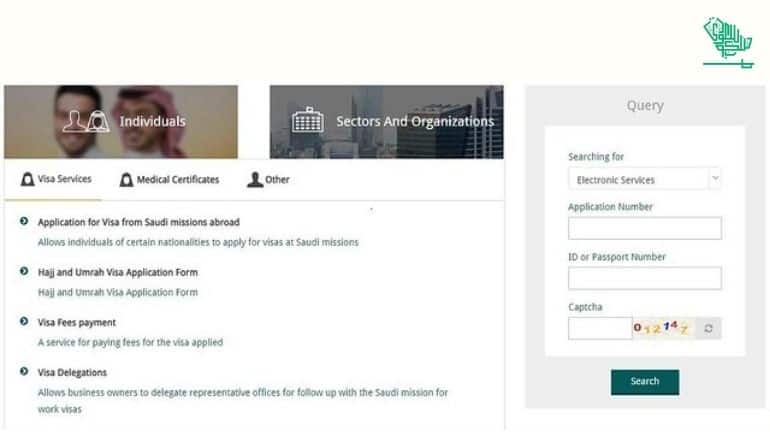Open the Searching for dropdown
The height and width of the screenshot is (432, 770).
tap(644, 179)
